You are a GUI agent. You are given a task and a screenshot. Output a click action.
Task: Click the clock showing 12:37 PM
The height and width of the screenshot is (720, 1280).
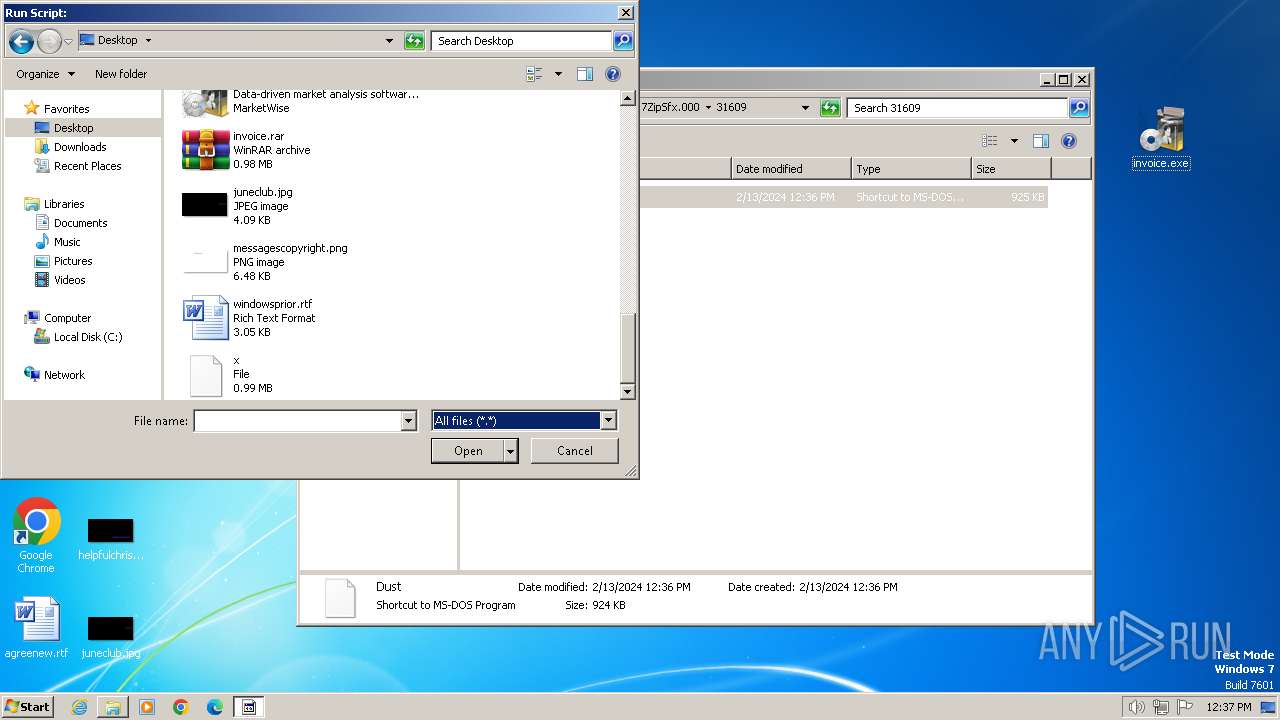(x=1229, y=707)
